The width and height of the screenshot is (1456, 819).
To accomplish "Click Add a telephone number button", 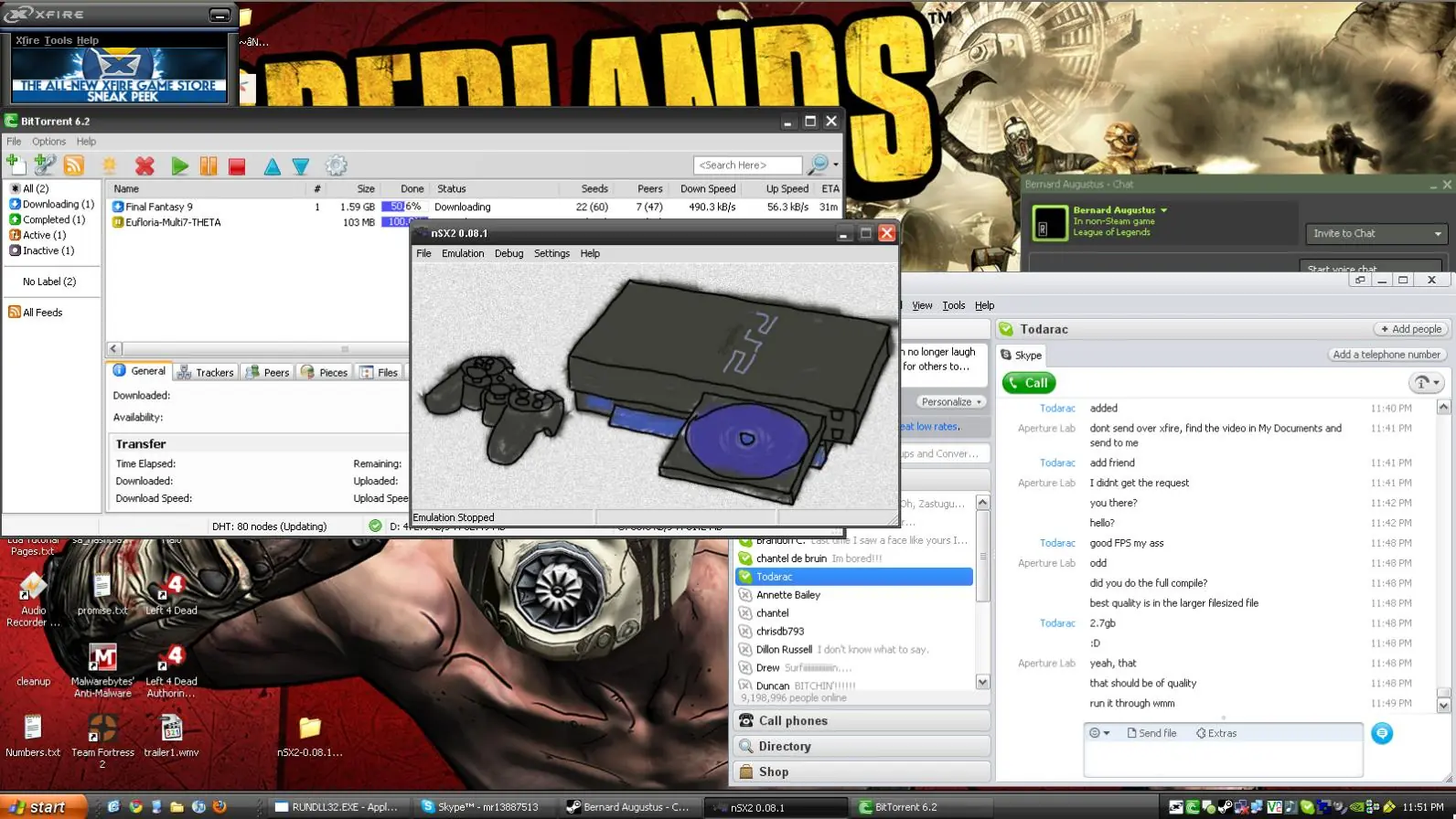I will tap(1386, 355).
